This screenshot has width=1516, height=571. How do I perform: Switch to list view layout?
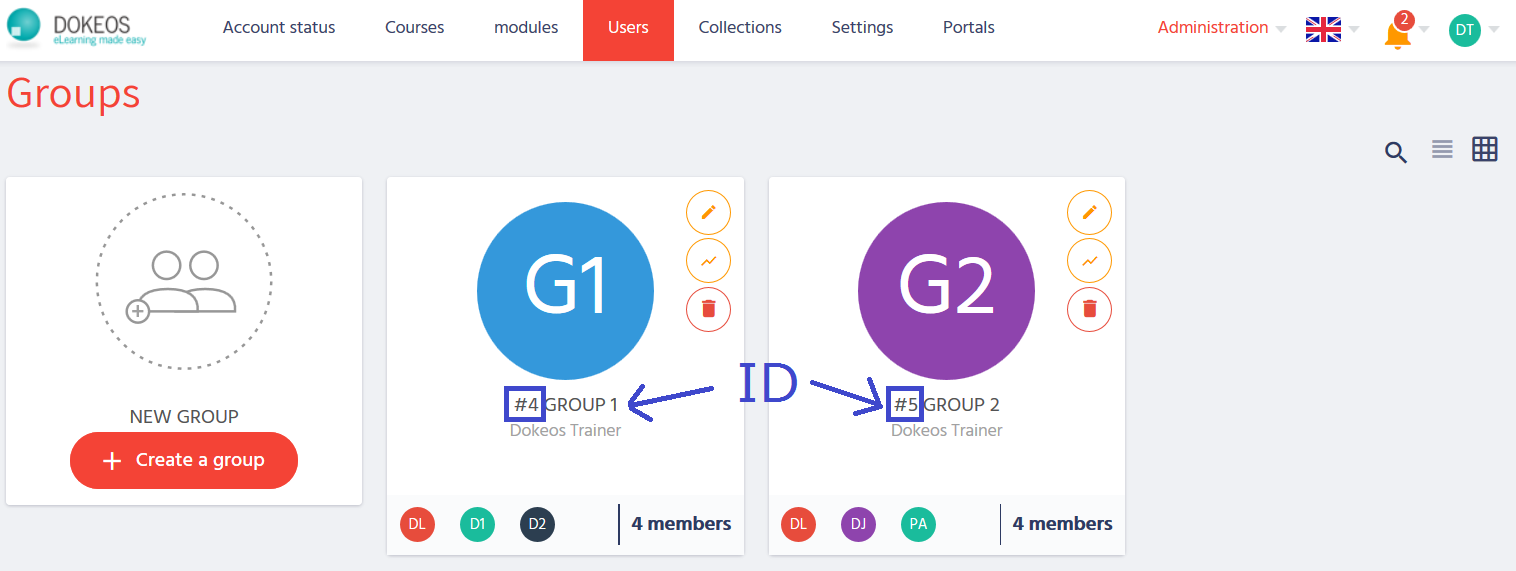[x=1442, y=150]
